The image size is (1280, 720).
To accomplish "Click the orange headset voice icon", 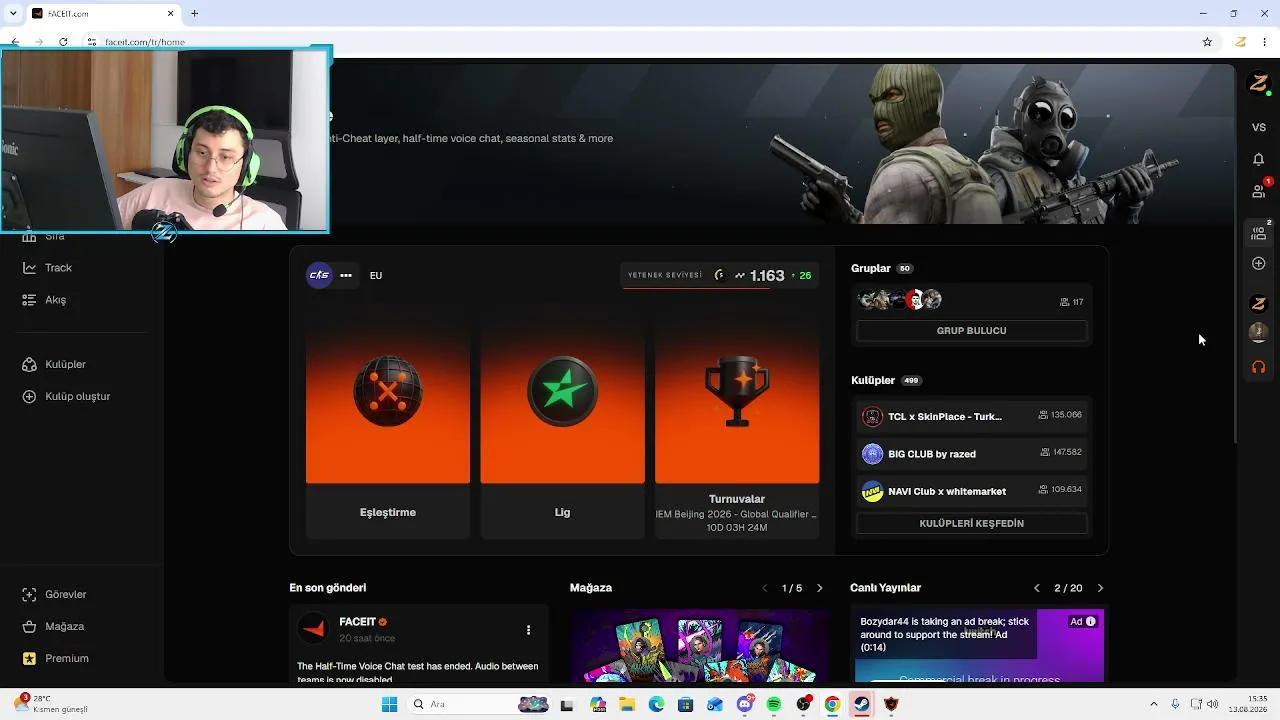I will tap(1259, 367).
